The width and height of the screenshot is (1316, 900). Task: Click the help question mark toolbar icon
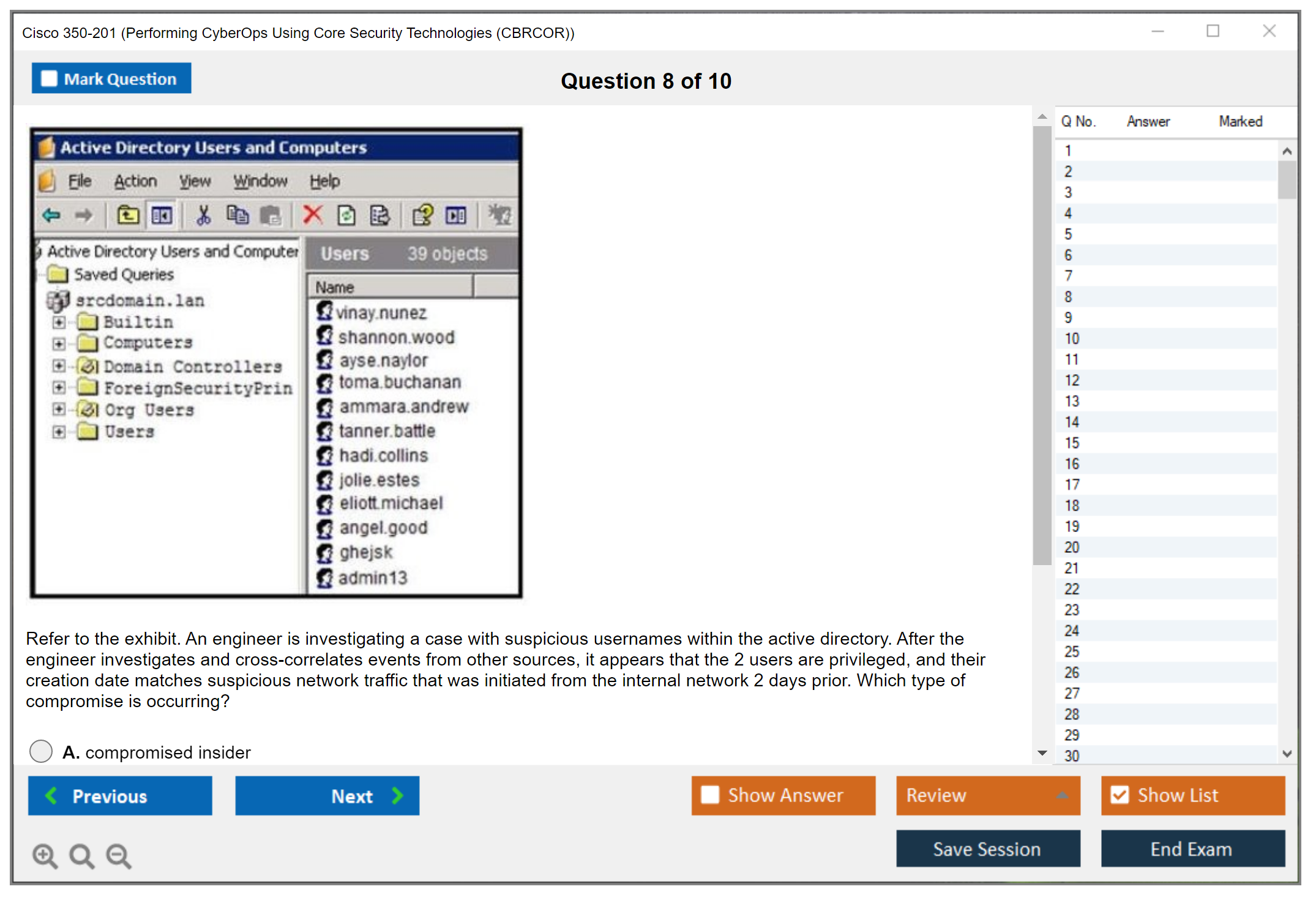coord(422,215)
